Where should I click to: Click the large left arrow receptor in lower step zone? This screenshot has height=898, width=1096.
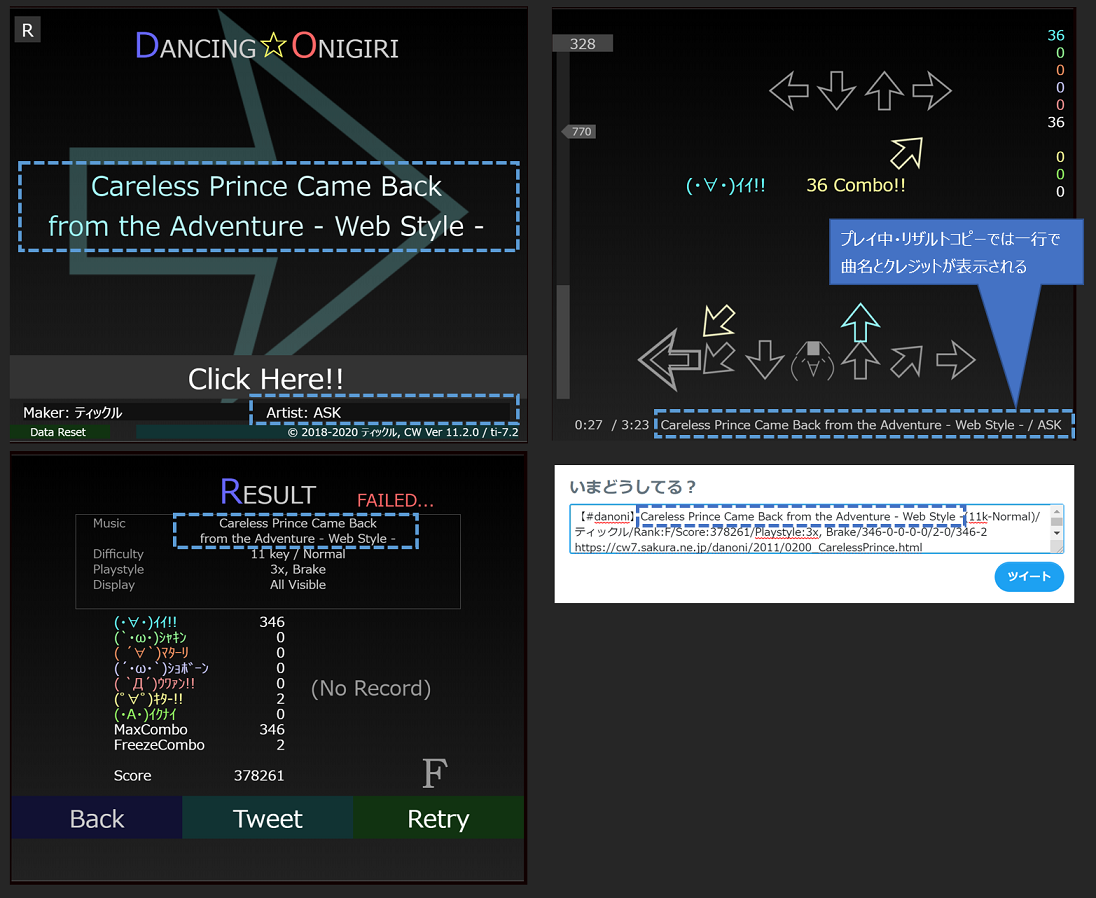tap(670, 360)
